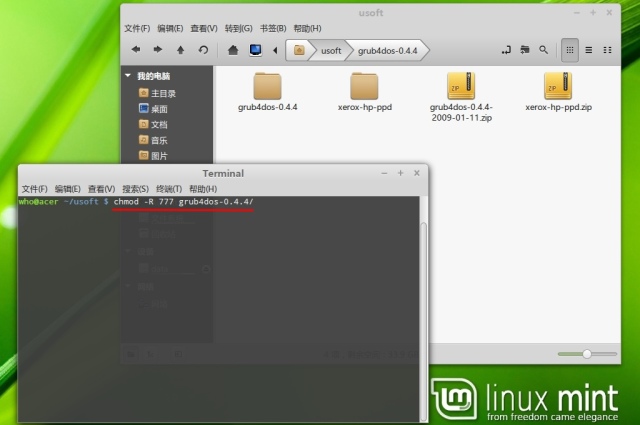
Task: Open Terminal 查看(V) menu
Action: 101,189
